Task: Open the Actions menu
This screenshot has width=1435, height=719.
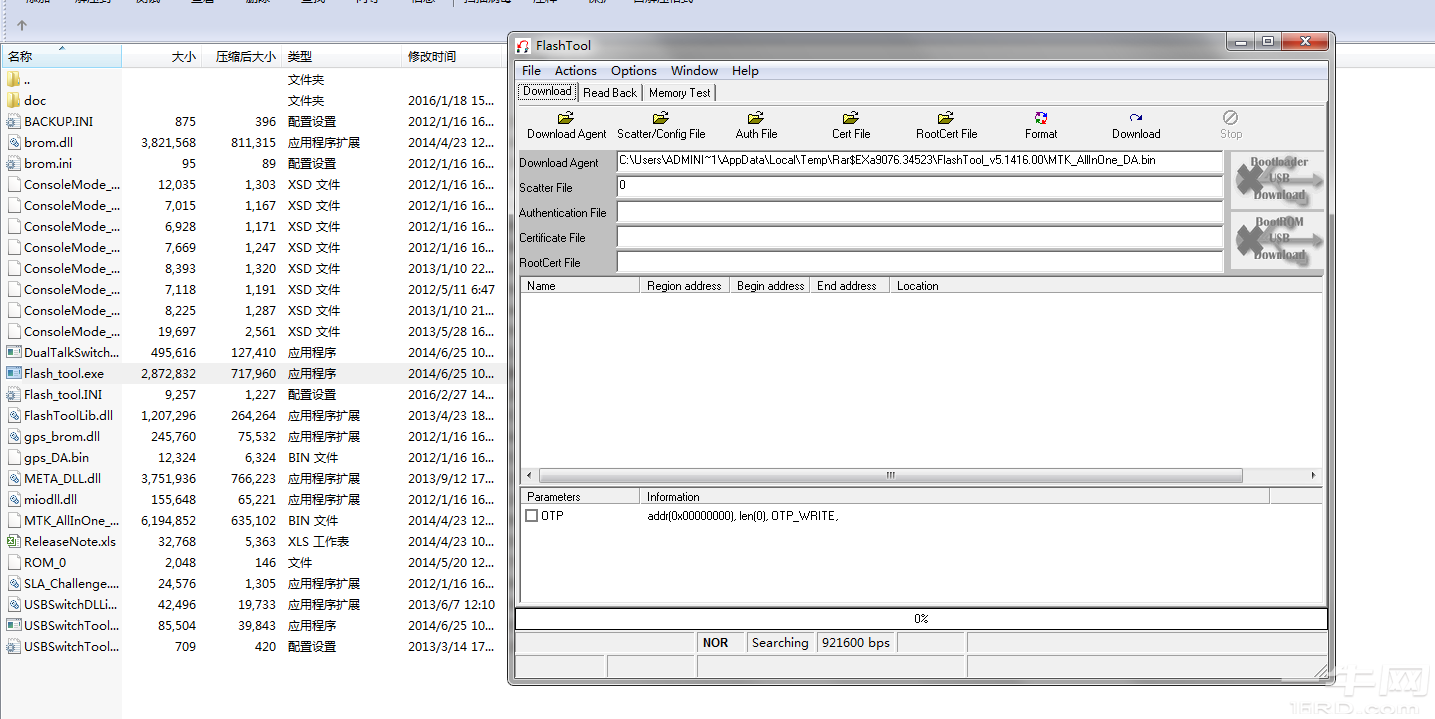Action: tap(575, 71)
